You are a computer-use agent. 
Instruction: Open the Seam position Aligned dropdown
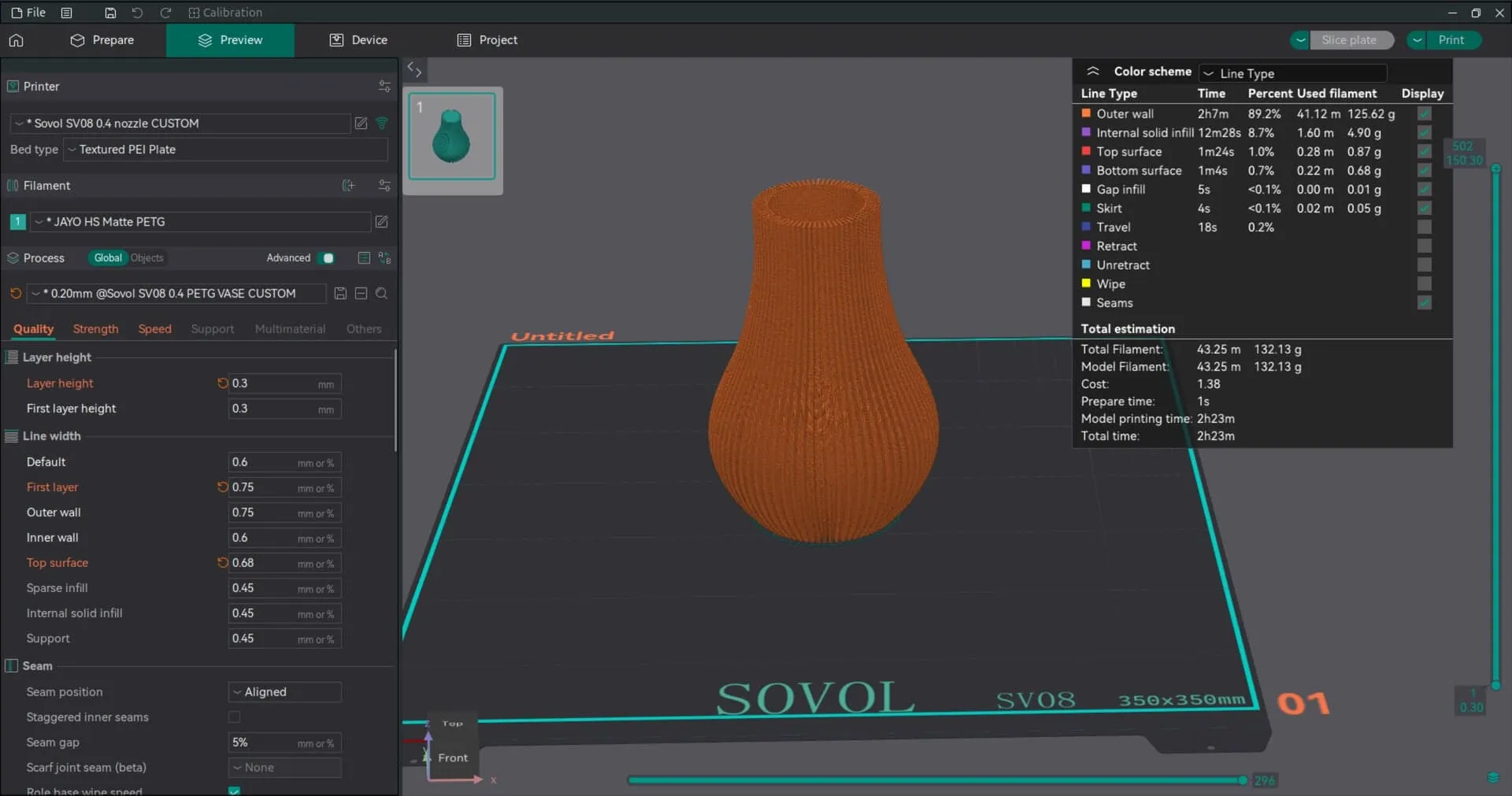coord(285,692)
